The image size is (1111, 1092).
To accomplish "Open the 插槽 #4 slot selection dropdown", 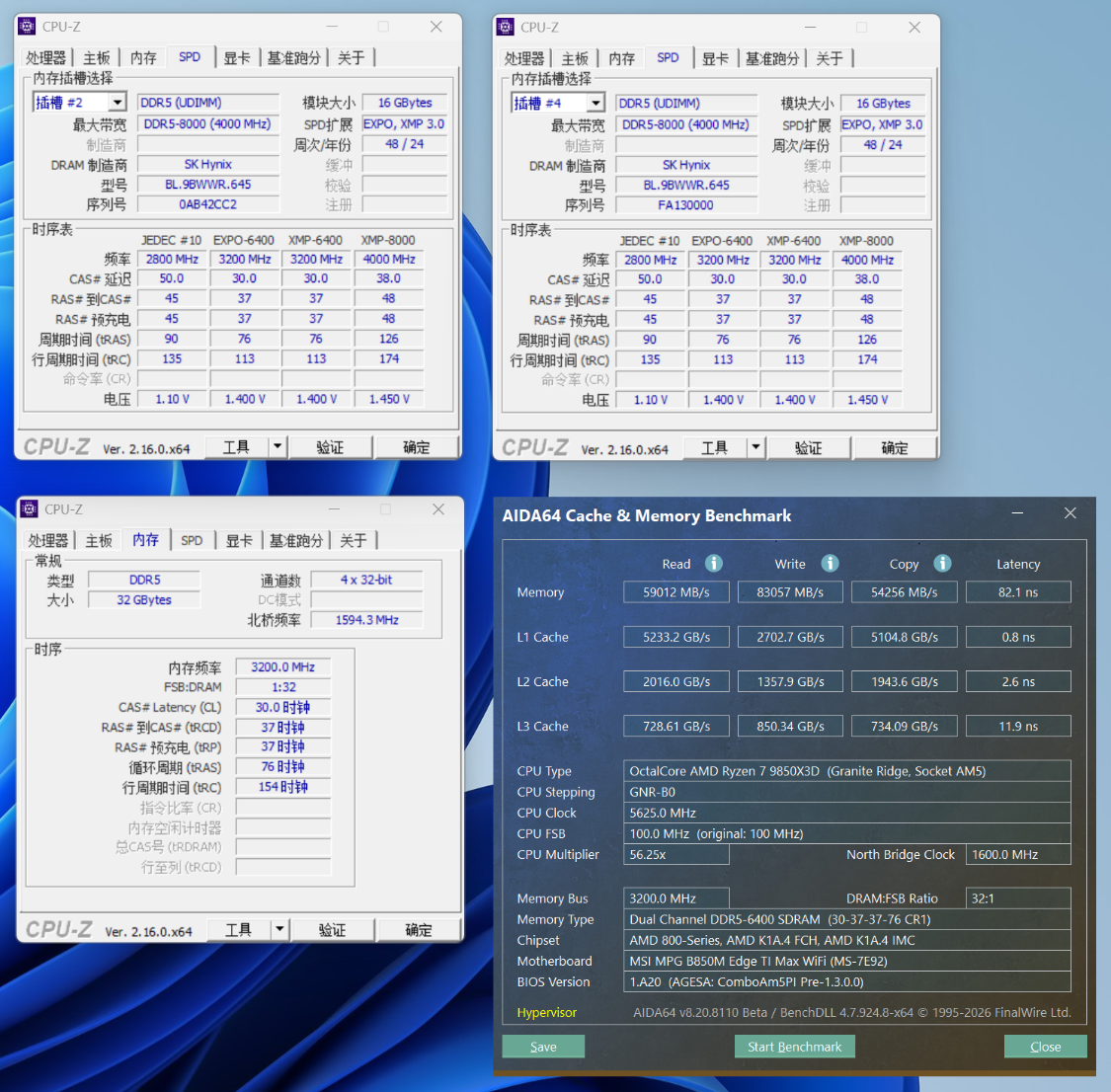I will pos(595,104).
